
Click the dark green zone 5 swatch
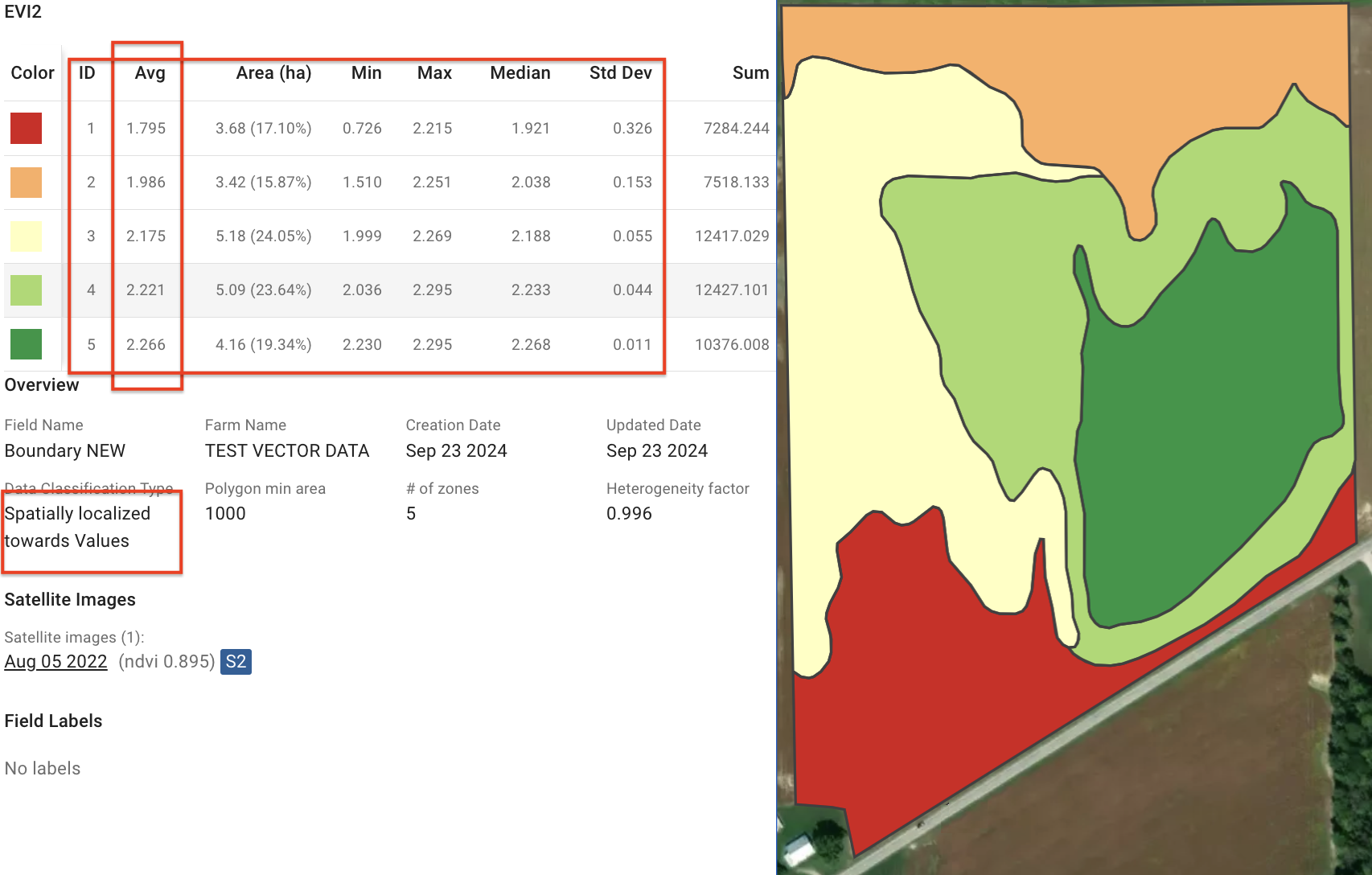point(26,344)
